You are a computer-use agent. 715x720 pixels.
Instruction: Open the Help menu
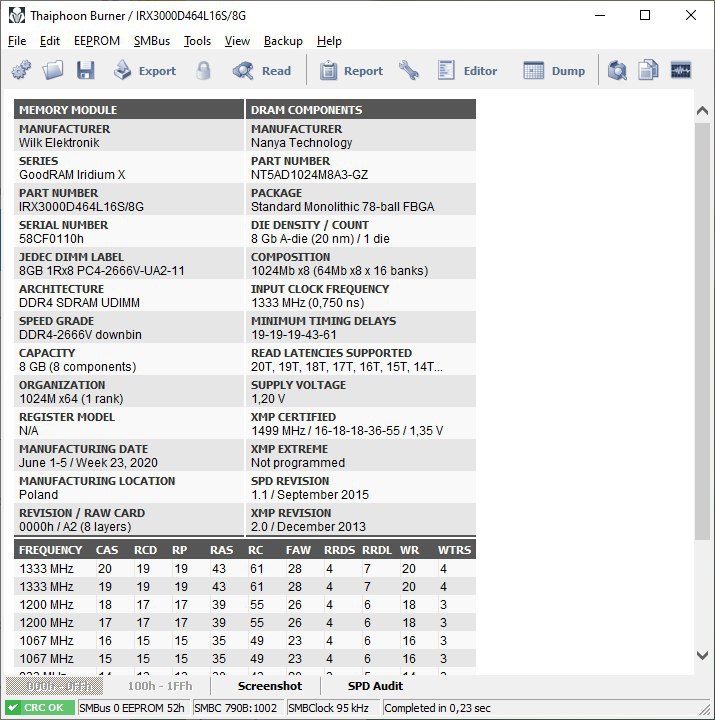coord(329,41)
